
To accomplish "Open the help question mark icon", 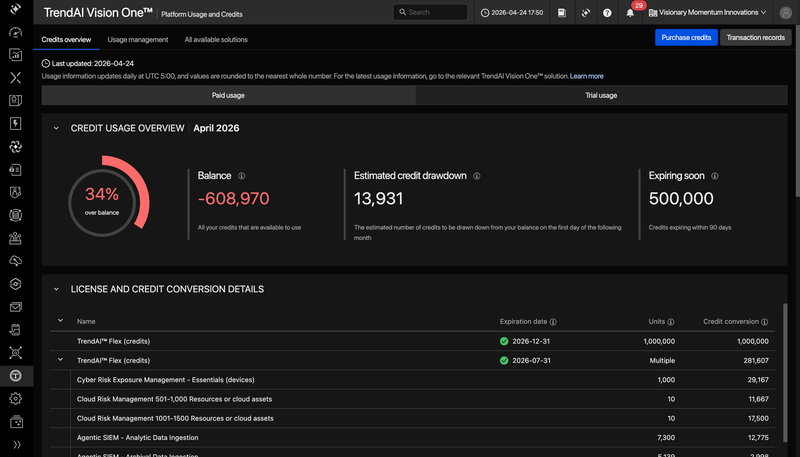I will (x=607, y=13).
